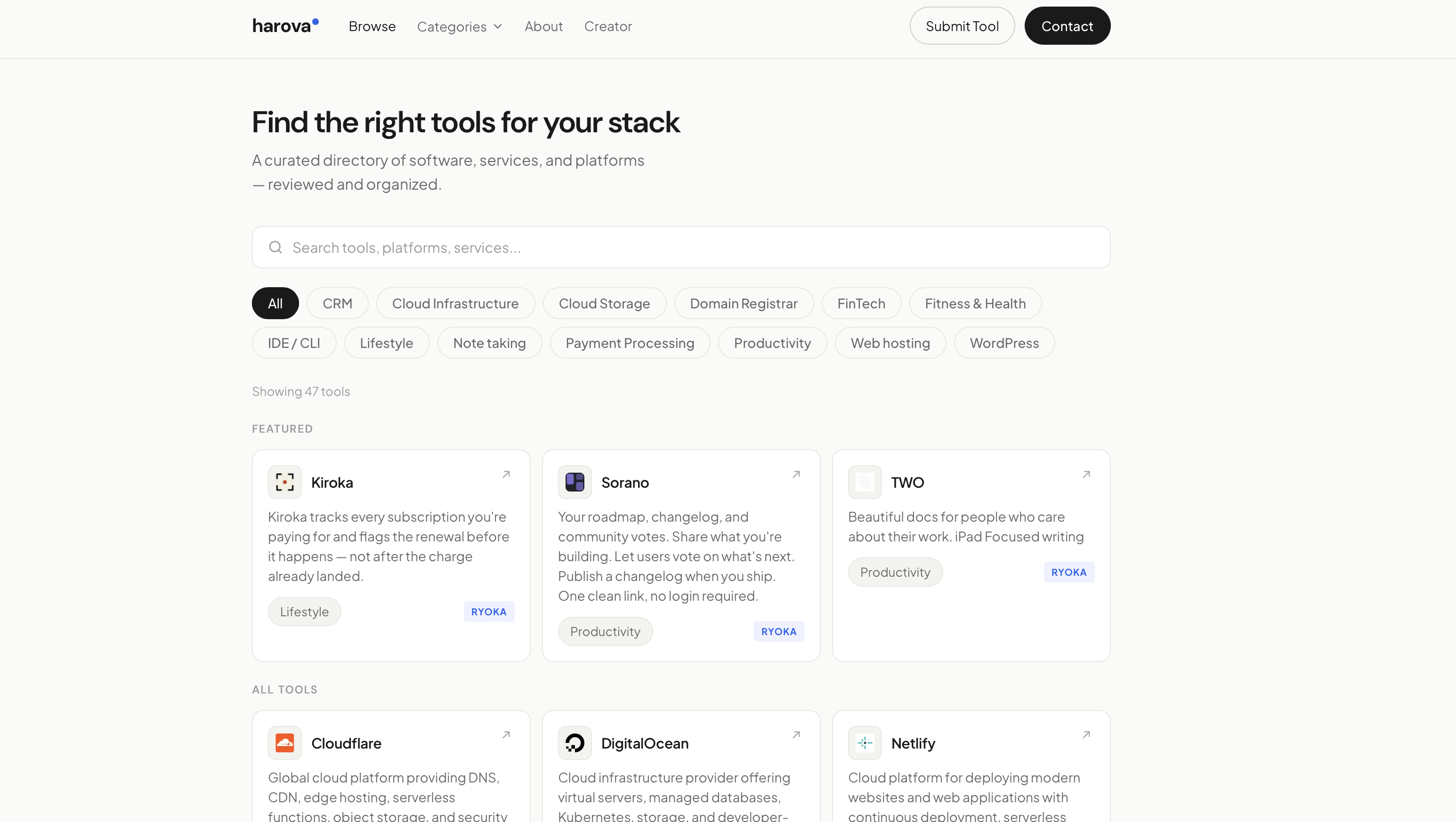Screen dimensions: 1456x822
Task: Click RYOKA badge on Kiroka card
Action: click(x=489, y=612)
